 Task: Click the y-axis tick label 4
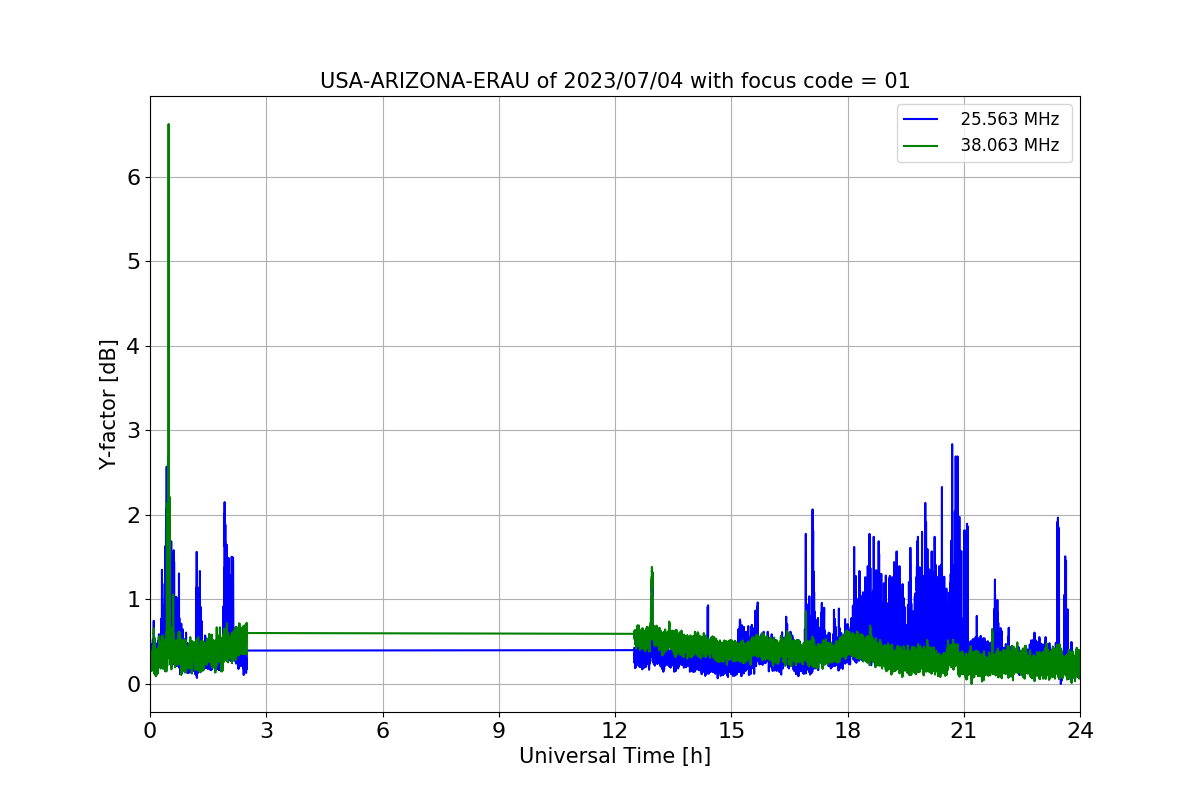coord(134,346)
